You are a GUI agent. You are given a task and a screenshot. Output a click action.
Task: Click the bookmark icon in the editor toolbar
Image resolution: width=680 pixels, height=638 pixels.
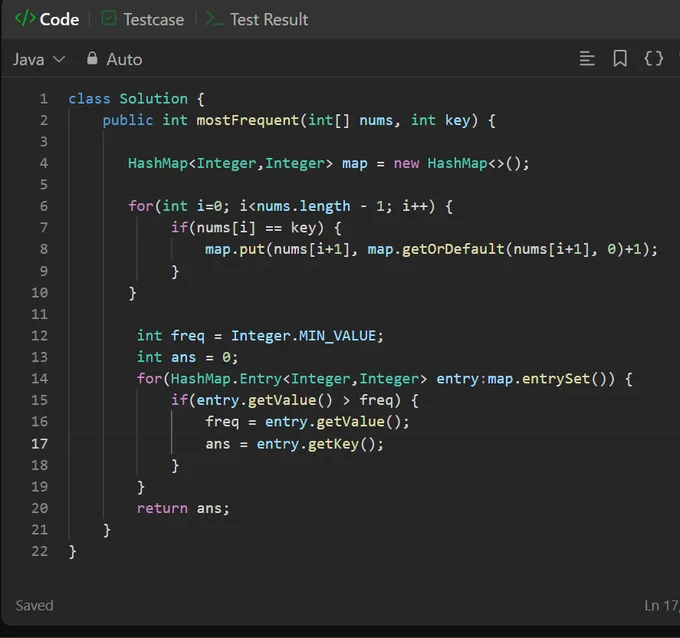[620, 59]
